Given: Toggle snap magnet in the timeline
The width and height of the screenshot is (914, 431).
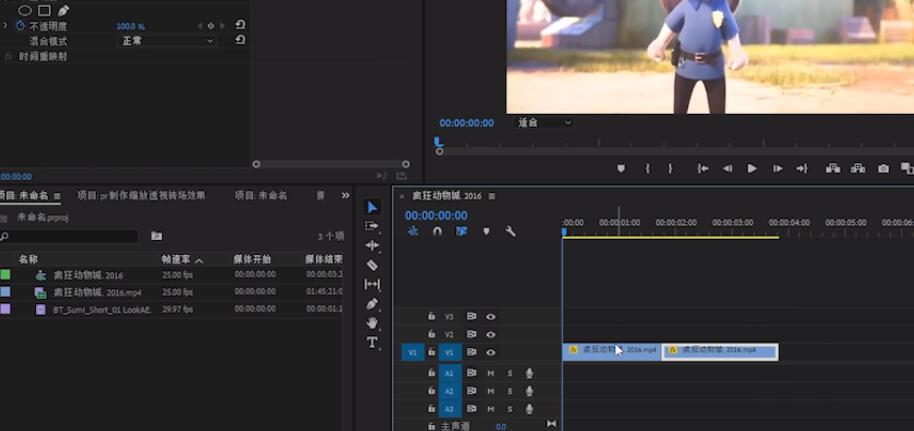Looking at the screenshot, I should click(437, 231).
